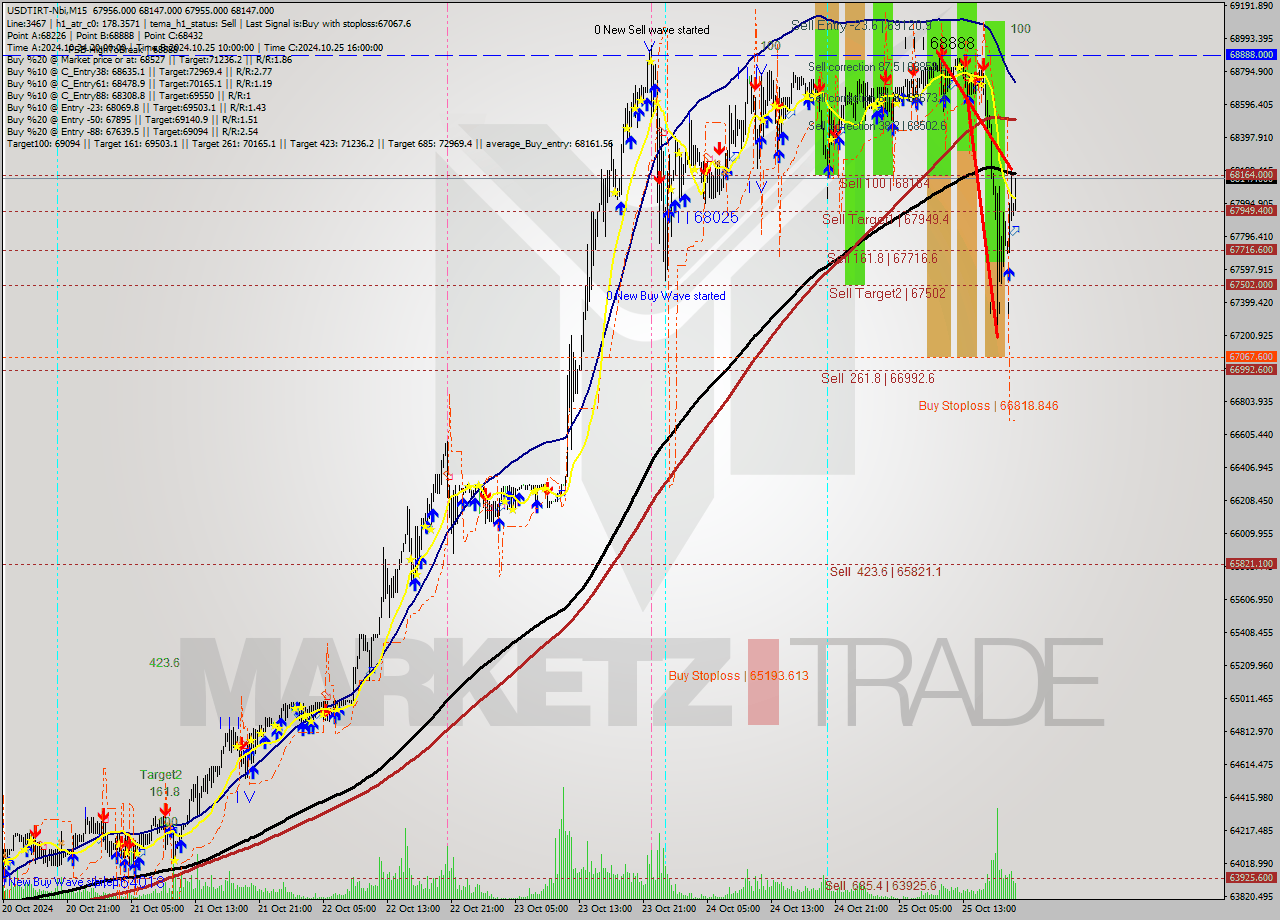This screenshot has width=1280, height=920.
Task: Click the 'Sell Target1 | 67949.4' label
Action: pyautogui.click(x=885, y=219)
